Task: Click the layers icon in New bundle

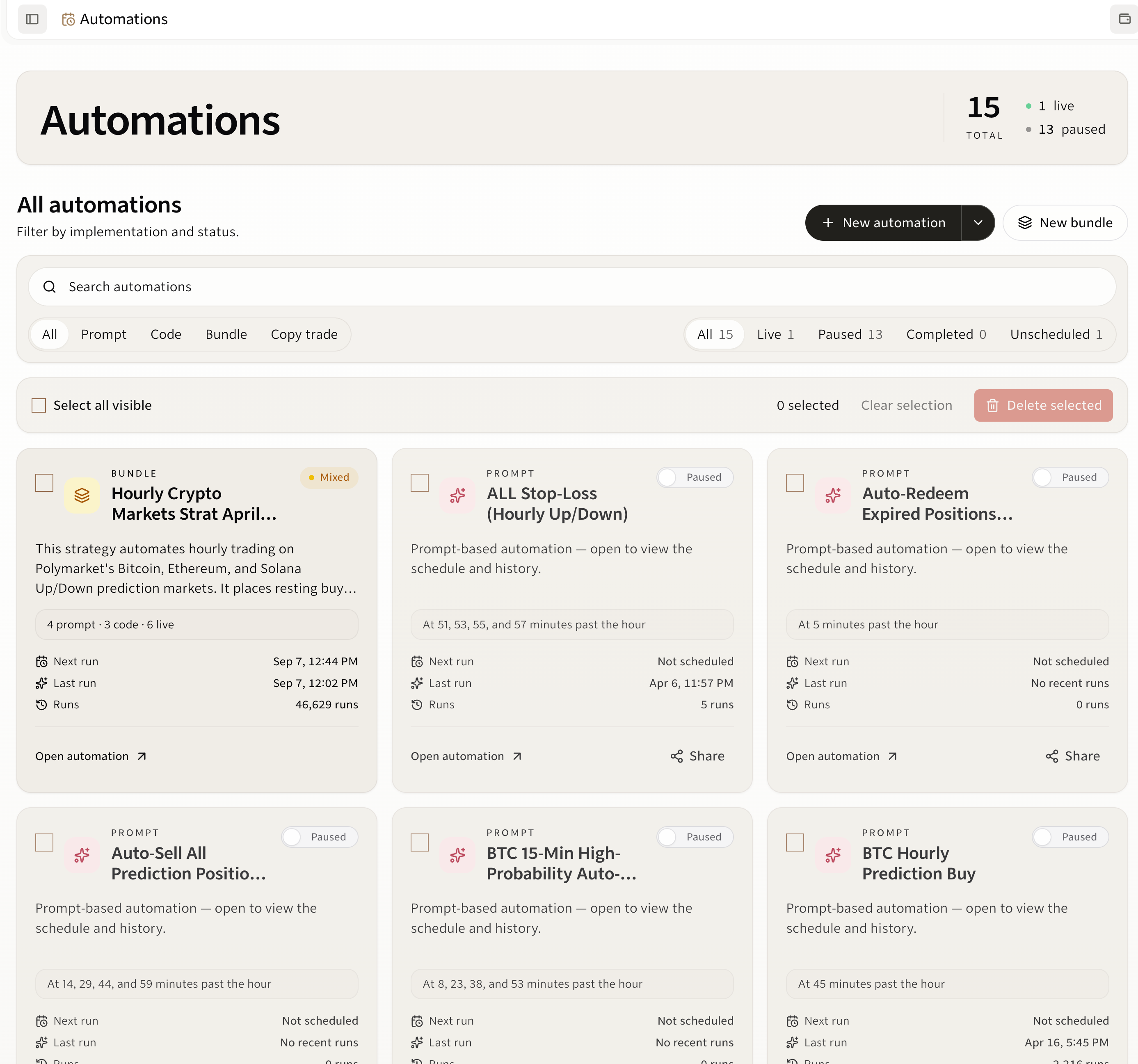Action: [x=1025, y=223]
